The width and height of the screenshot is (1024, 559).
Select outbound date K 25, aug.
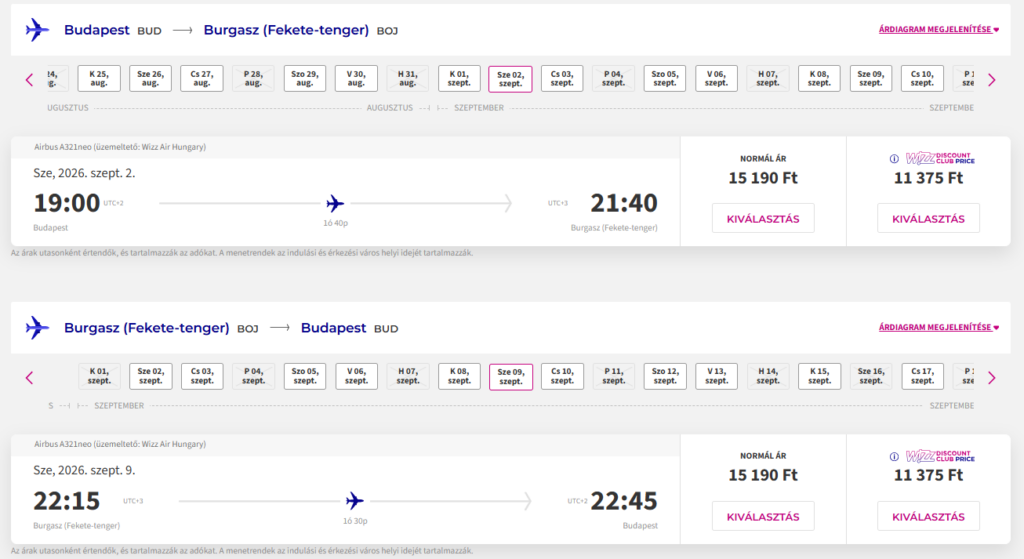click(x=99, y=78)
